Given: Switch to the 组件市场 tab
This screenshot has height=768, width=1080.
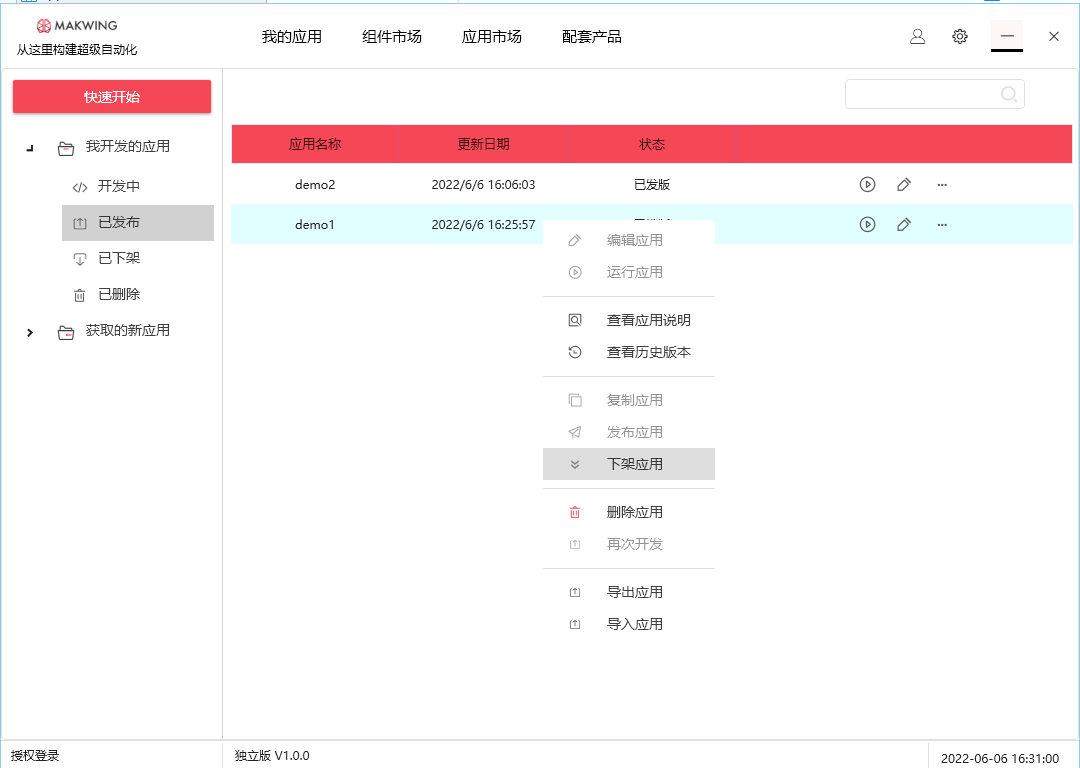Looking at the screenshot, I should click(x=391, y=36).
